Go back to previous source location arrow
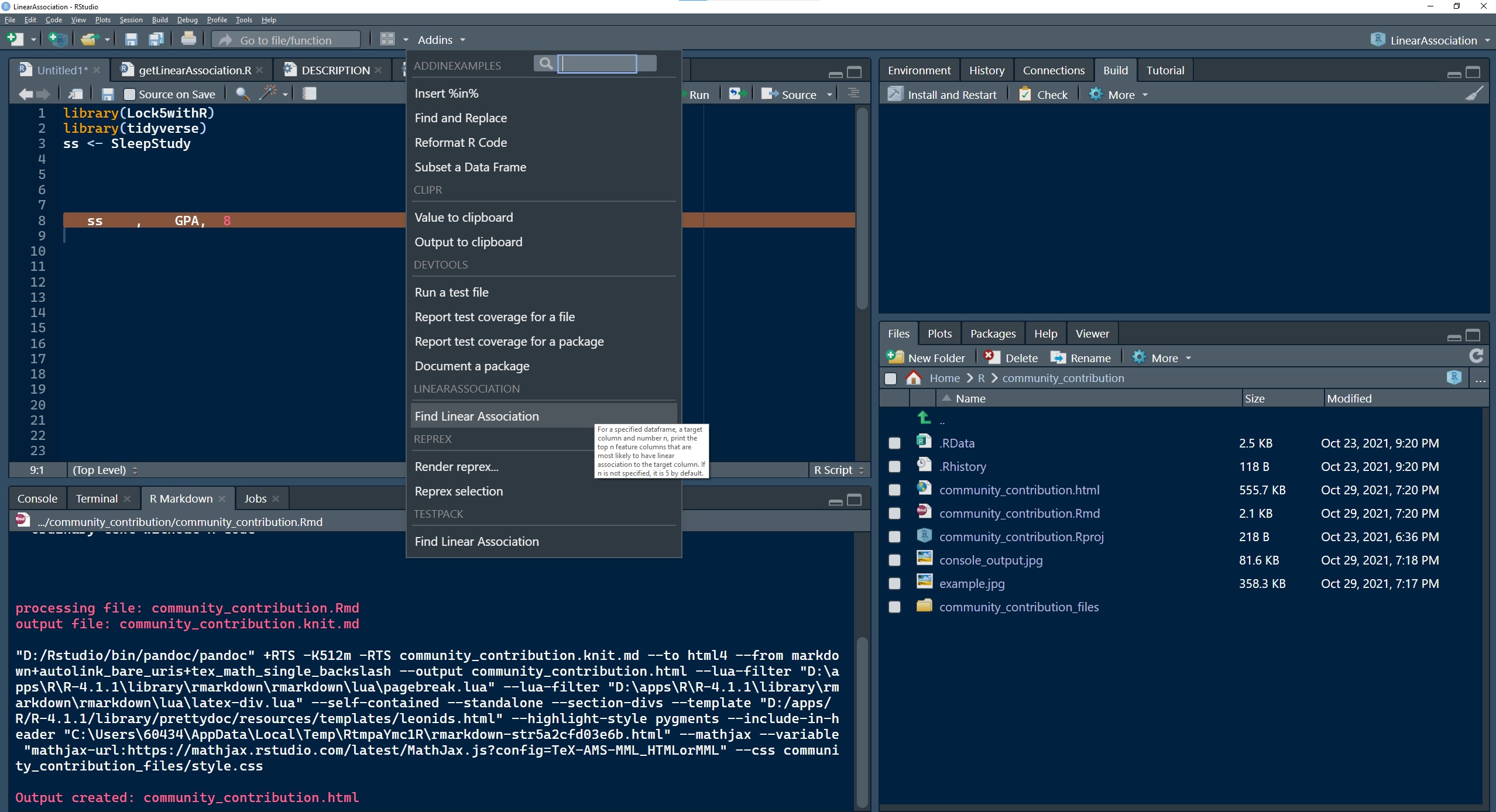This screenshot has width=1496, height=812. 25,94
